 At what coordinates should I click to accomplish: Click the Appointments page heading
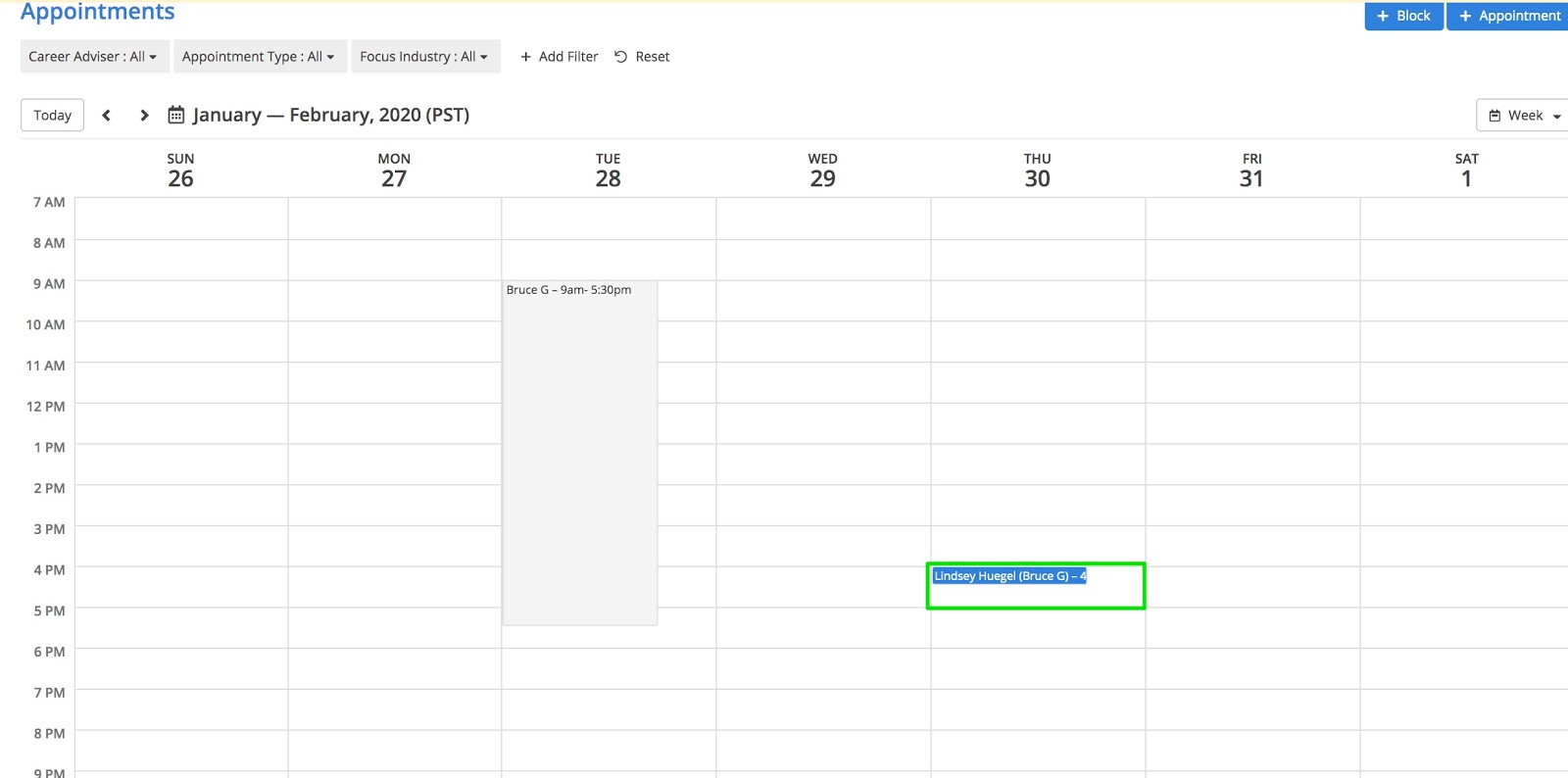pos(98,12)
